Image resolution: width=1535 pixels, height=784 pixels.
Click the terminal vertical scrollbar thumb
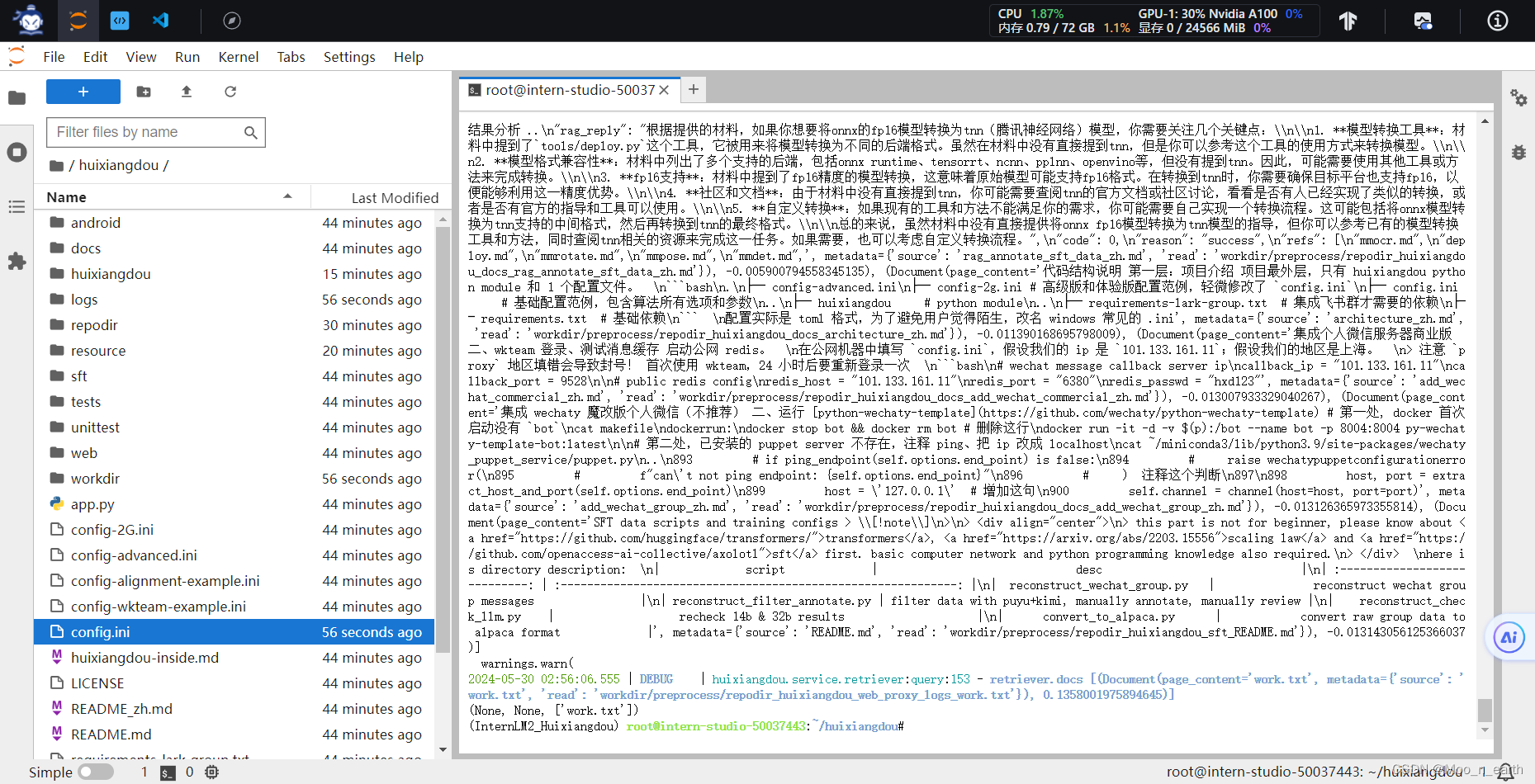click(x=1485, y=710)
